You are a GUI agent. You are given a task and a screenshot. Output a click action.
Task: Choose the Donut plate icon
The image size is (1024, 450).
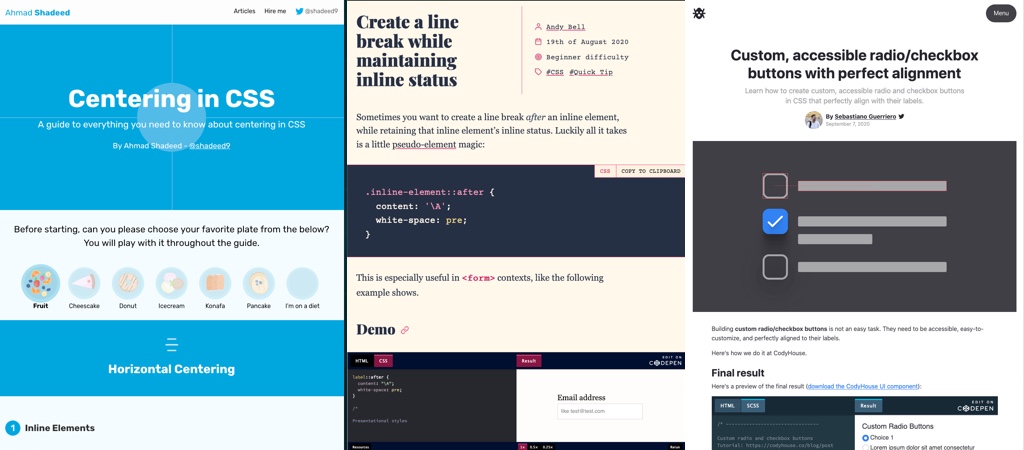click(x=128, y=283)
